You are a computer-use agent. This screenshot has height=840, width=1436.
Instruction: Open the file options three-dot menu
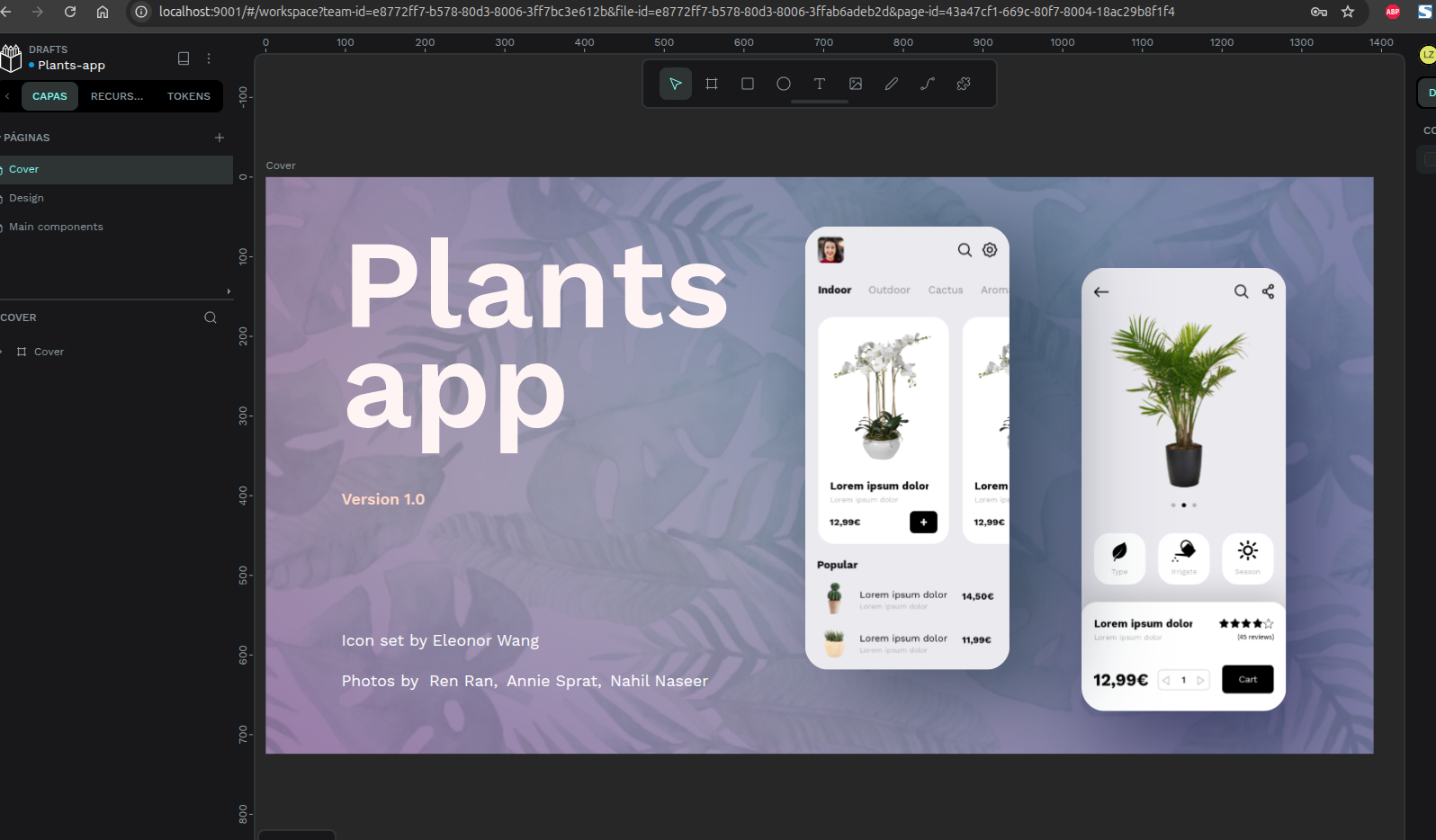pos(209,58)
